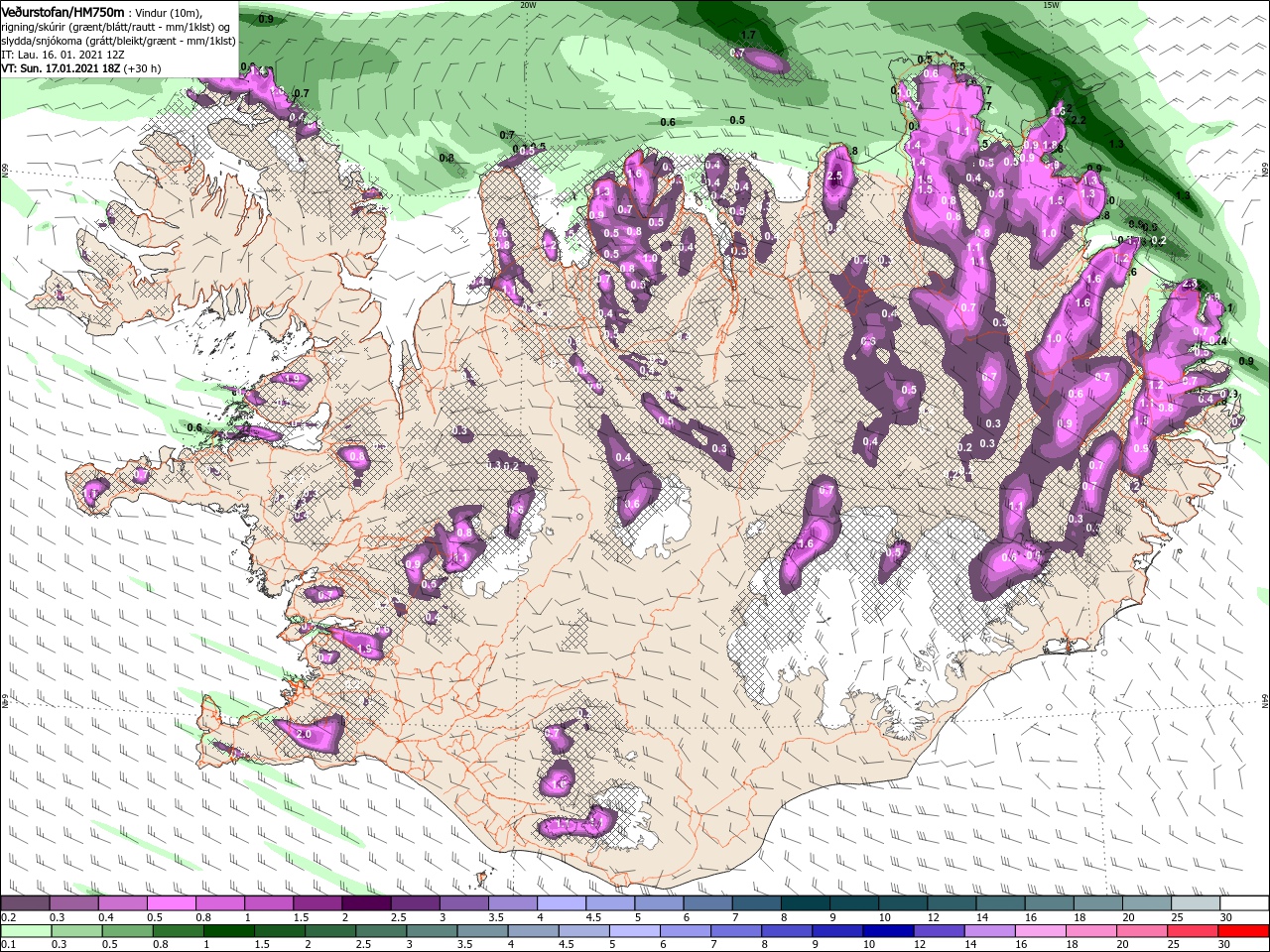Select the darkest purple 2–2.5 snow legend swatch
Viewport: 1270px width, 952px height.
365,903
